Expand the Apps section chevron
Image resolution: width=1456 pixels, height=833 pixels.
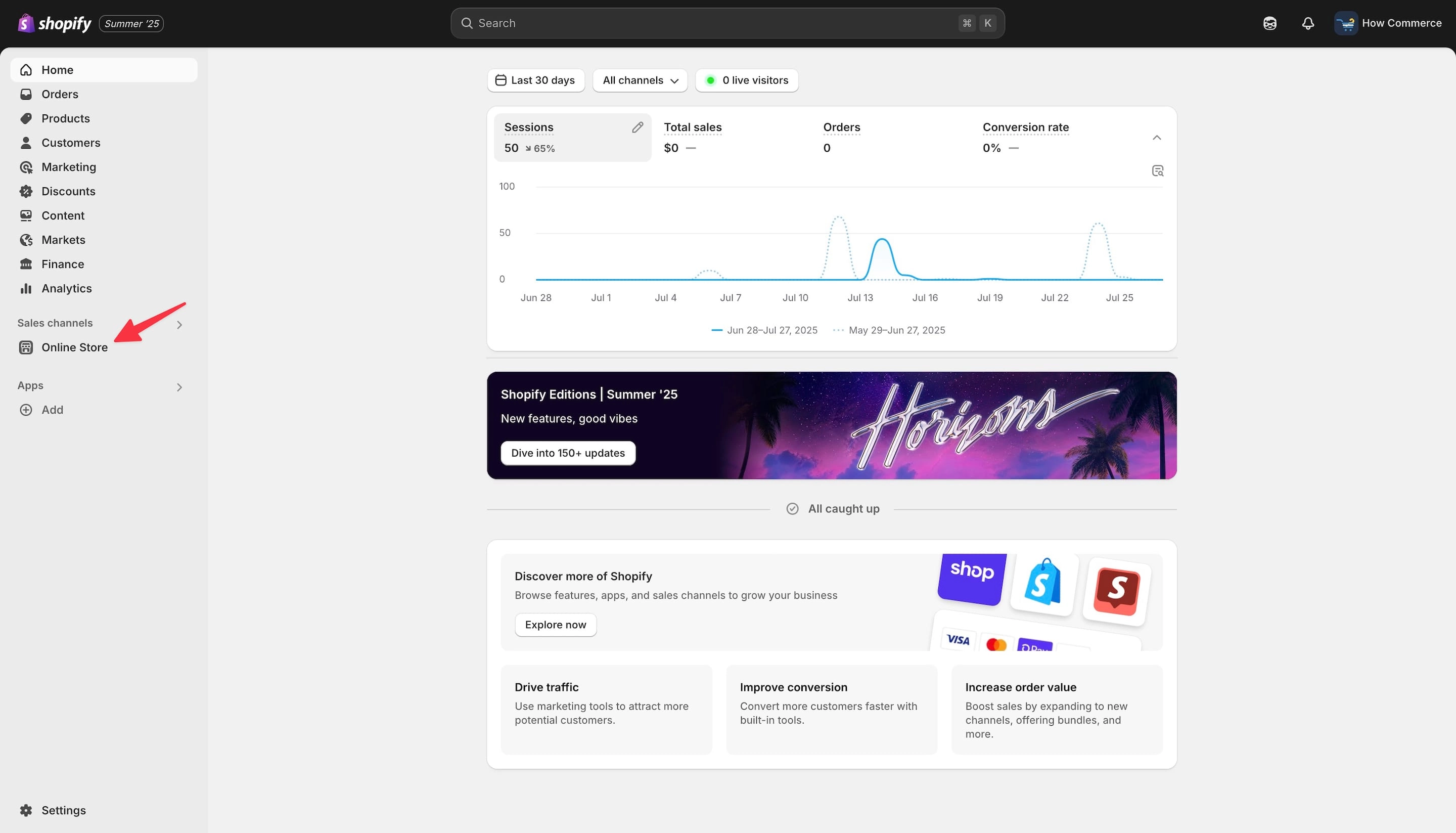pyautogui.click(x=179, y=387)
